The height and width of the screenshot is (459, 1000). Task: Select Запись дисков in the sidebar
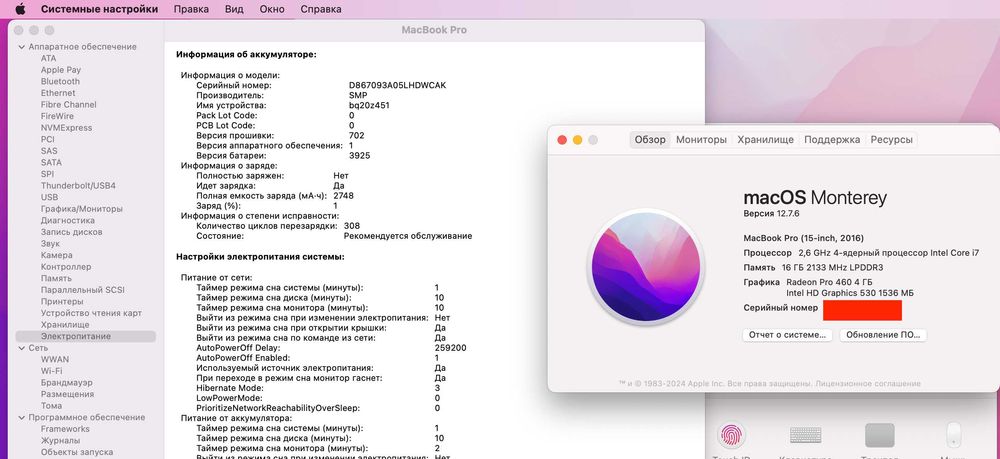coord(71,232)
